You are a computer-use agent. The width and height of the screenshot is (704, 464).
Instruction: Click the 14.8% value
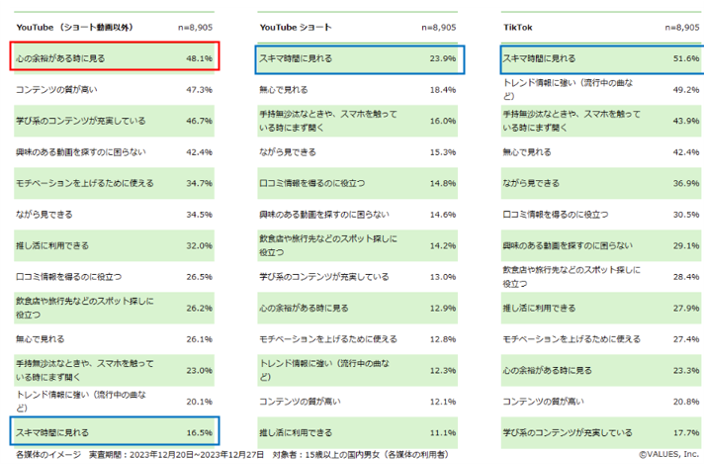coord(443,183)
